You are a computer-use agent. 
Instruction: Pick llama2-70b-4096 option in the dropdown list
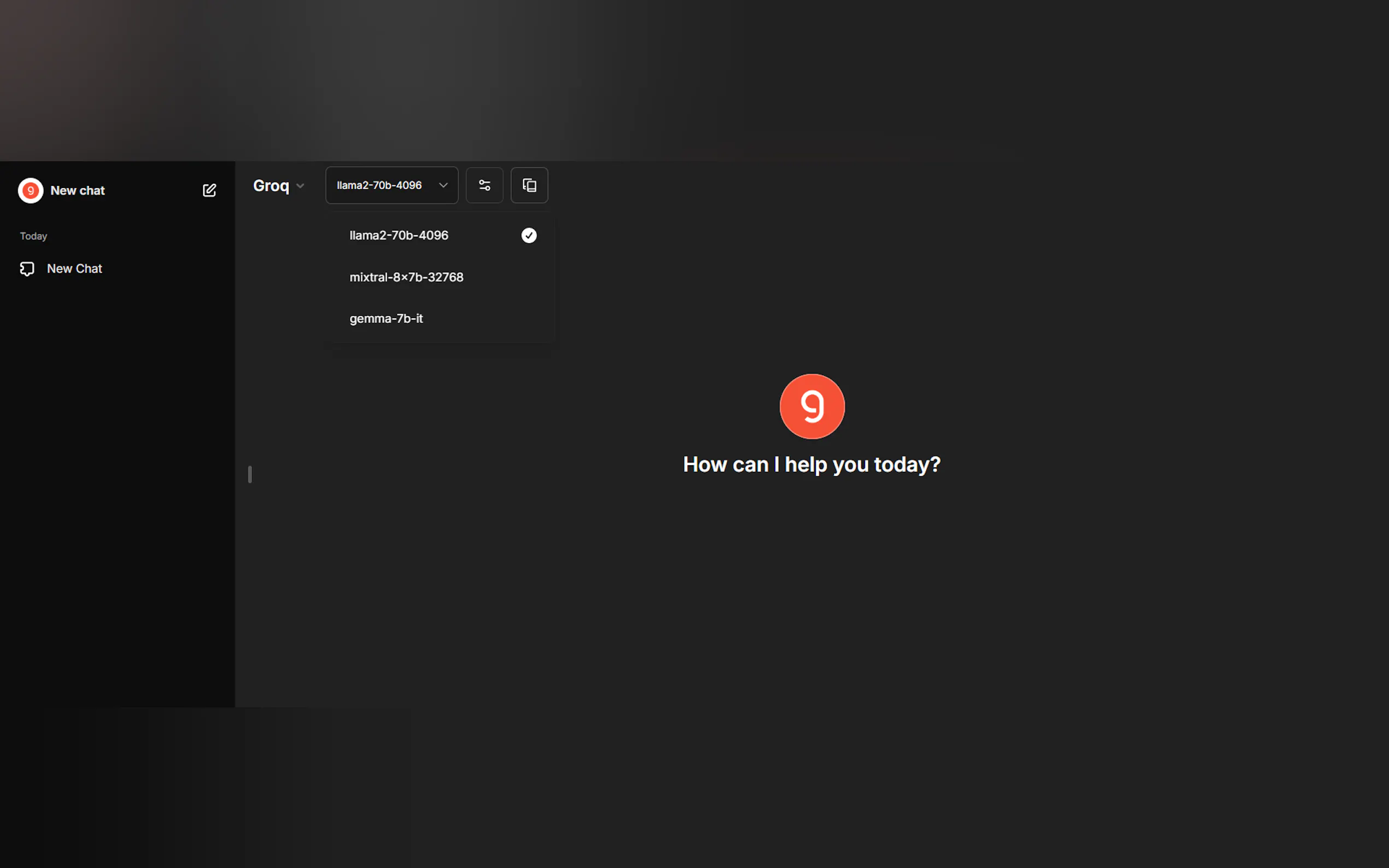pos(399,236)
